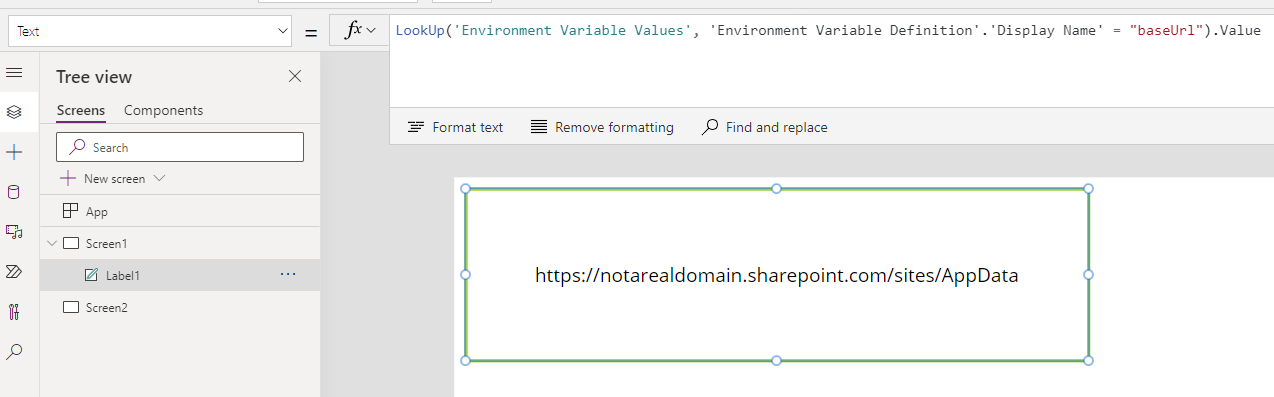Collapse the Screen1 tree node
This screenshot has width=1274, height=397.
(52, 243)
